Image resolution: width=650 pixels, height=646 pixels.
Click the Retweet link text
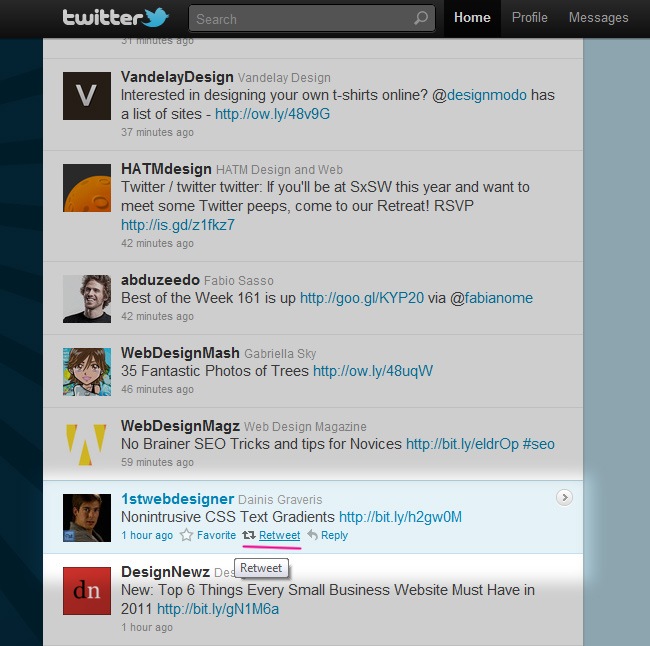tap(279, 535)
